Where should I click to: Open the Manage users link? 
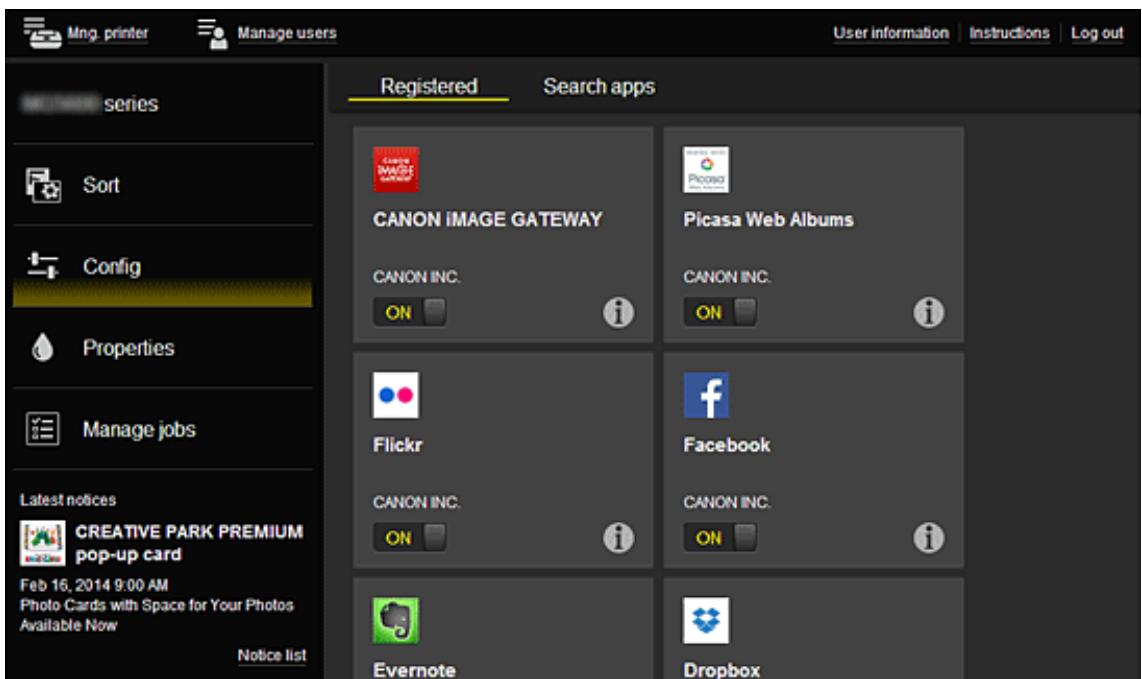click(287, 34)
